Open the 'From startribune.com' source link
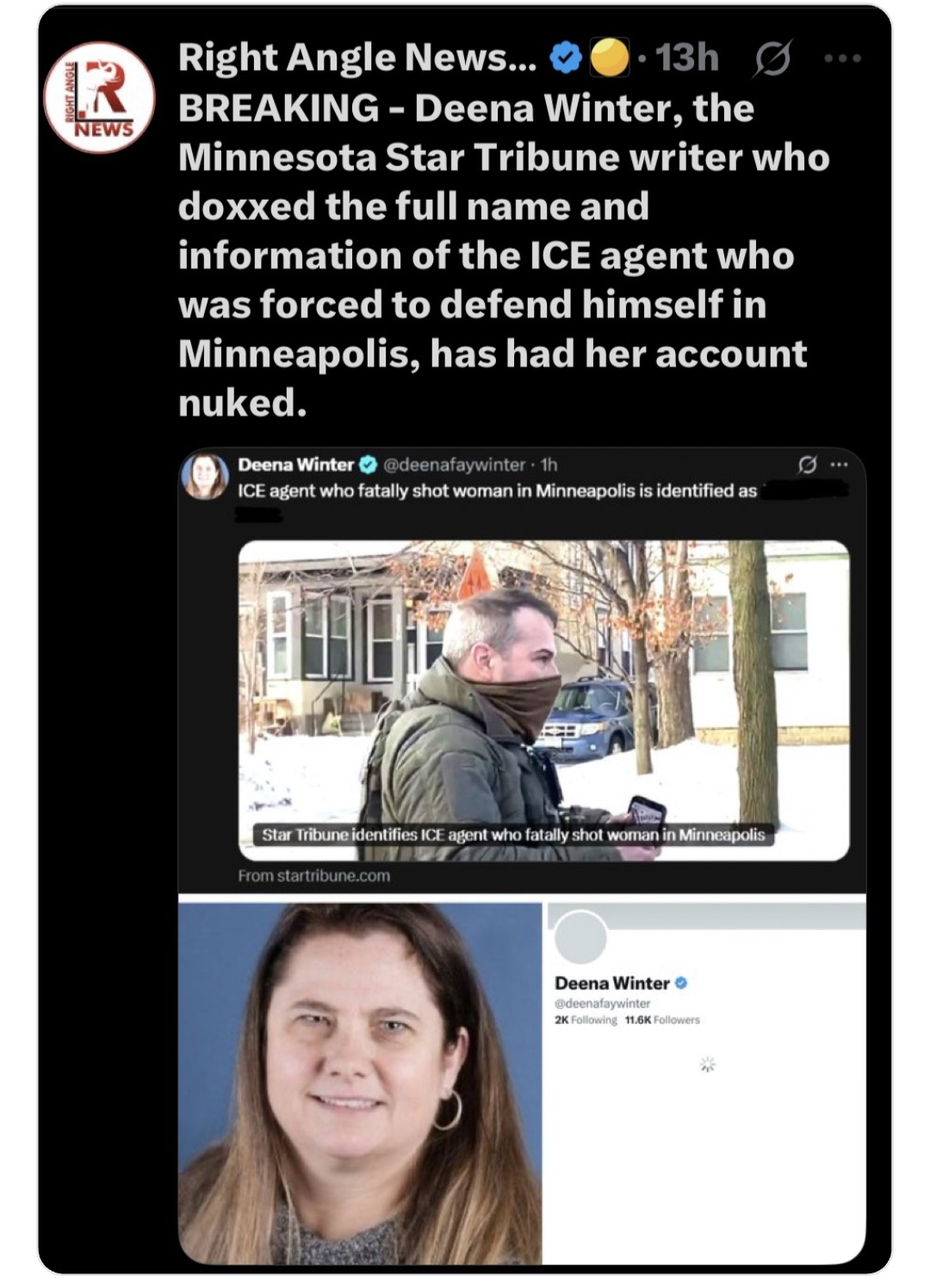 (313, 876)
